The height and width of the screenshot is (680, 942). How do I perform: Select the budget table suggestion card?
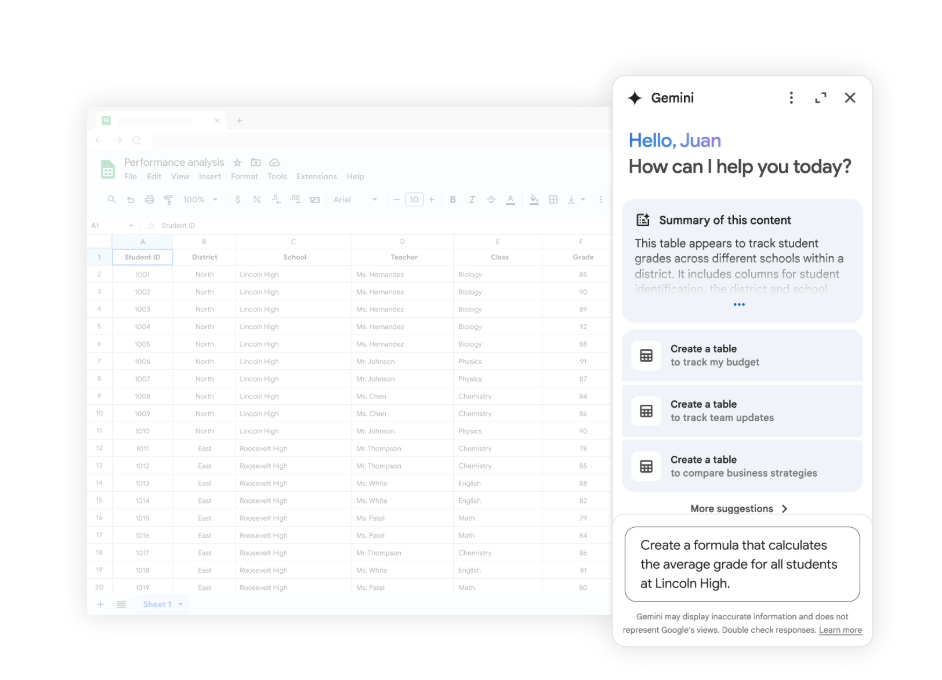coord(742,355)
